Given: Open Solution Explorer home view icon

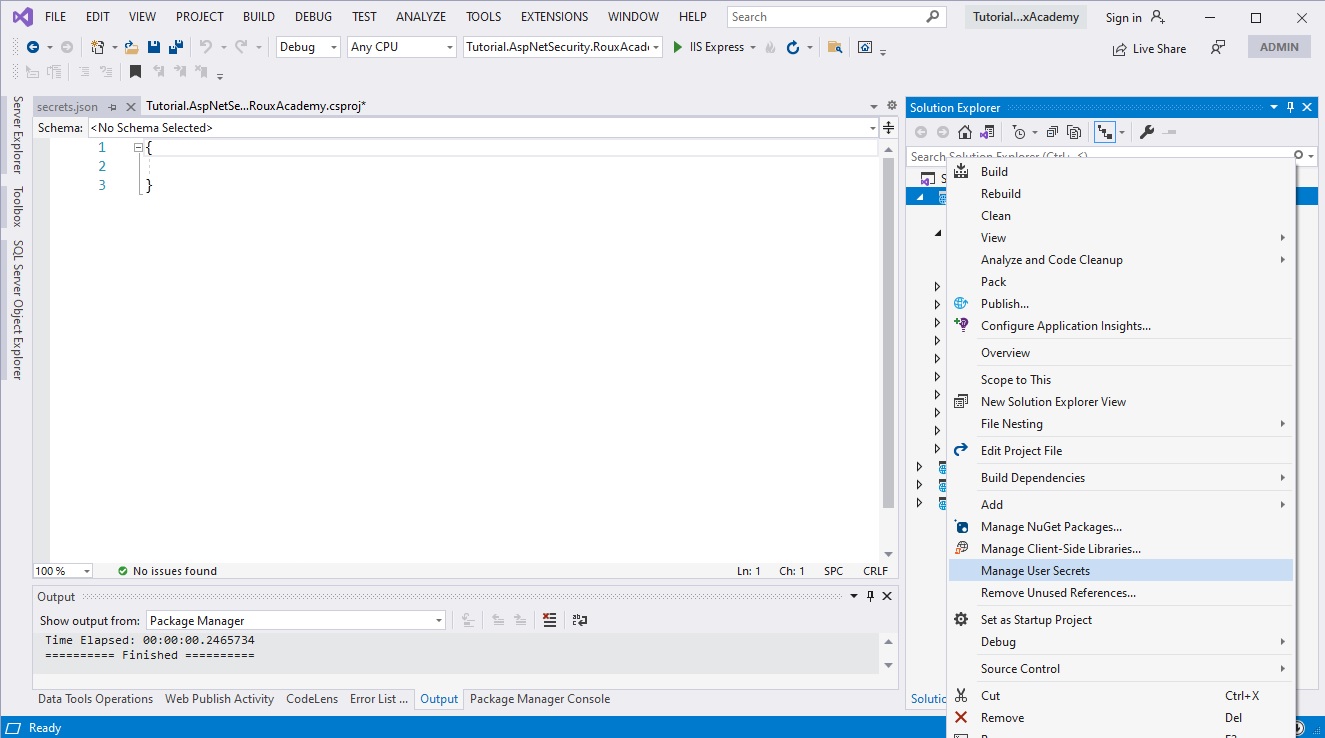Looking at the screenshot, I should point(963,131).
